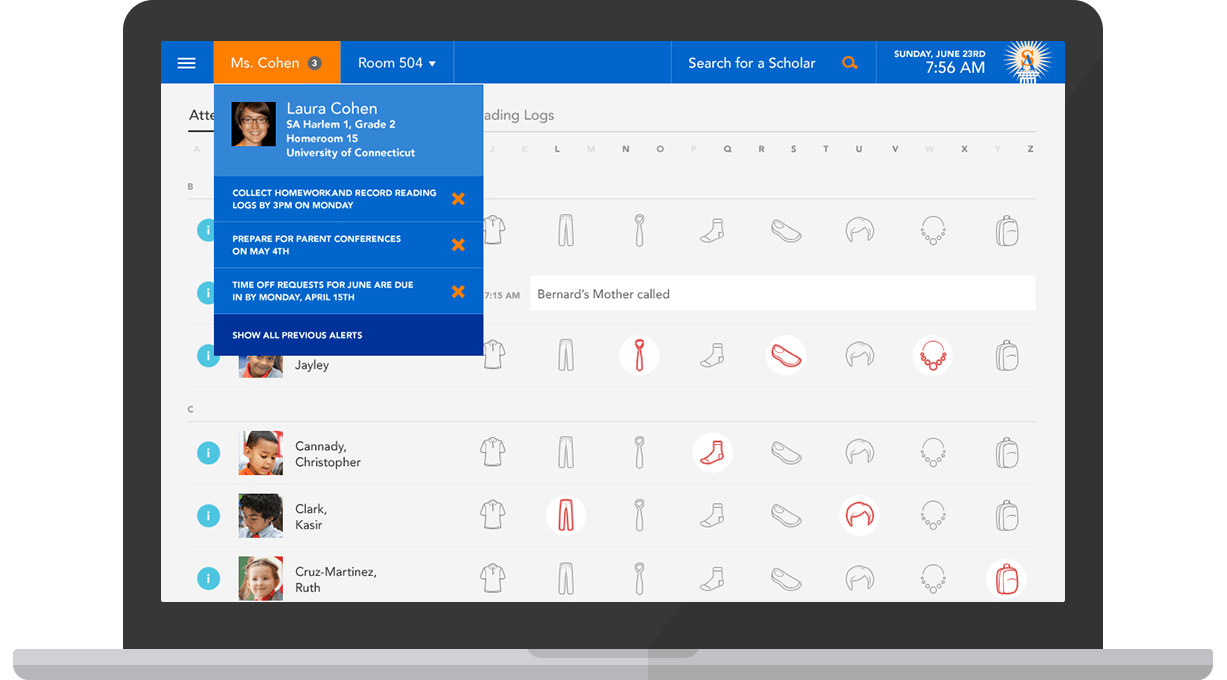The width and height of the screenshot is (1227, 680).
Task: Switch to the Attendance tab
Action: coord(203,115)
